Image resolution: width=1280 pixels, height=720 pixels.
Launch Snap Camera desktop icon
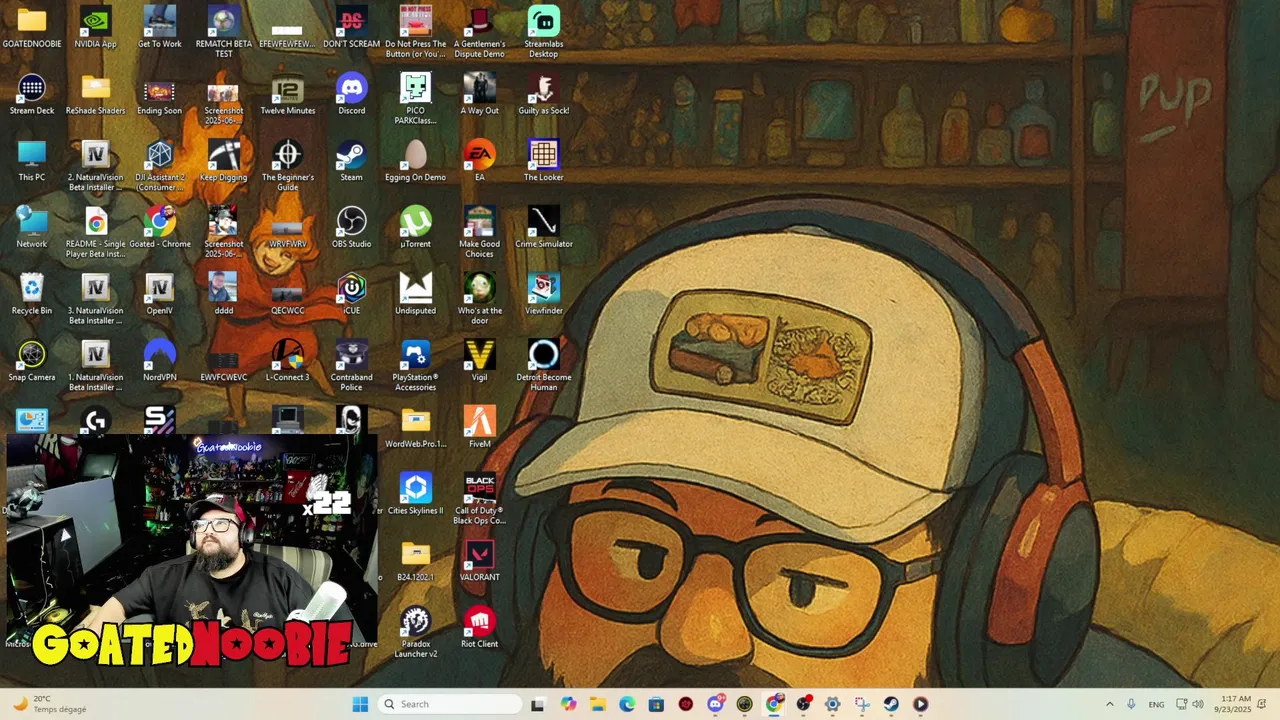(x=32, y=361)
